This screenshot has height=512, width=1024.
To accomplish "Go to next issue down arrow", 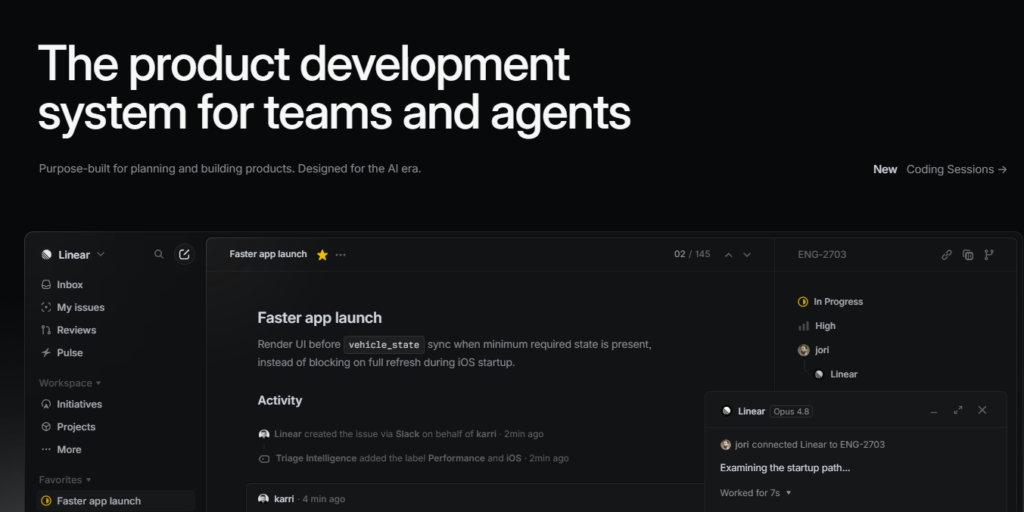I will click(747, 255).
